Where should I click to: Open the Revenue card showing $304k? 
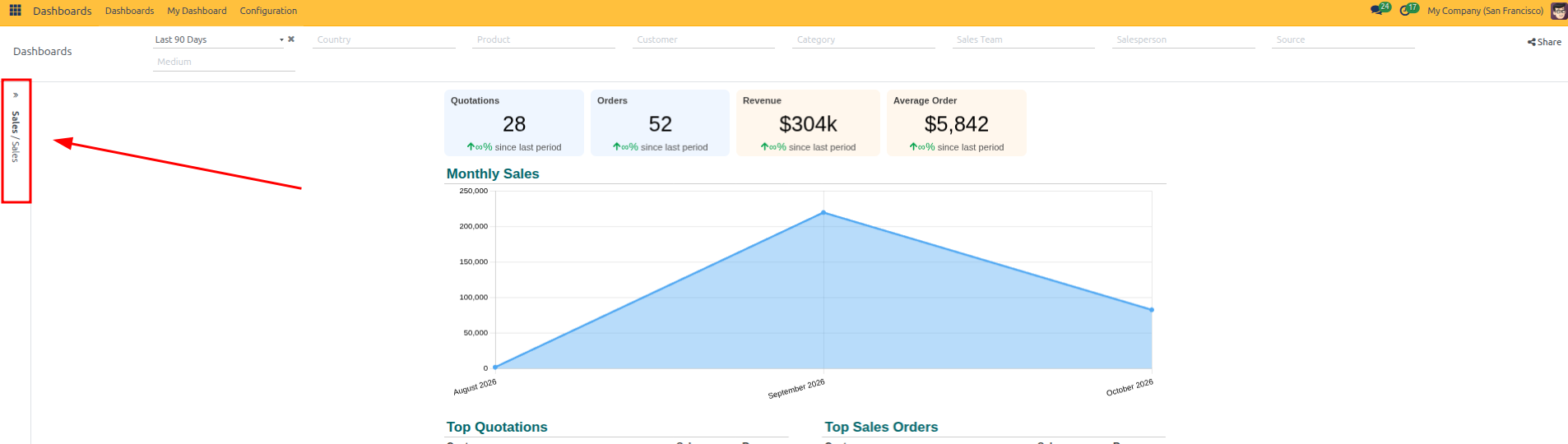808,123
